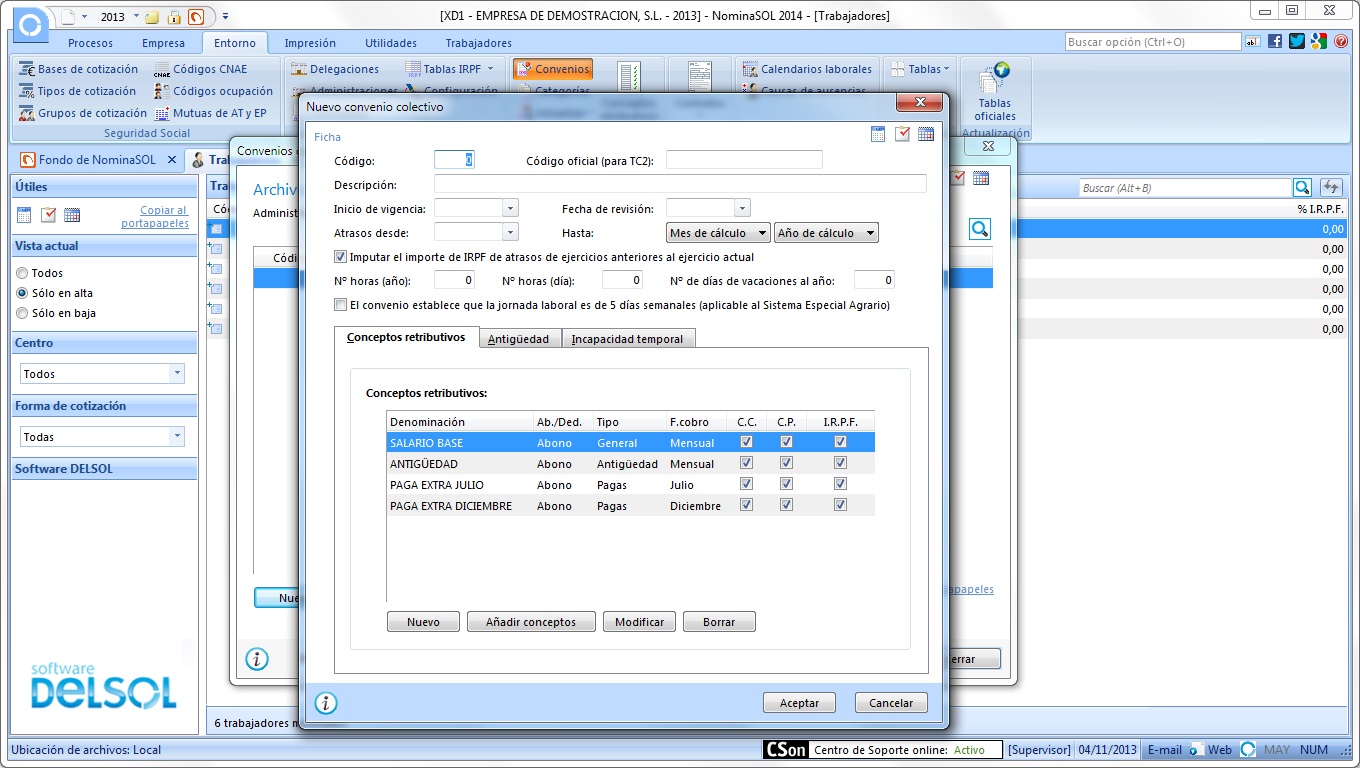Open Forma de cotización dropdown showing Todas

coord(103,436)
